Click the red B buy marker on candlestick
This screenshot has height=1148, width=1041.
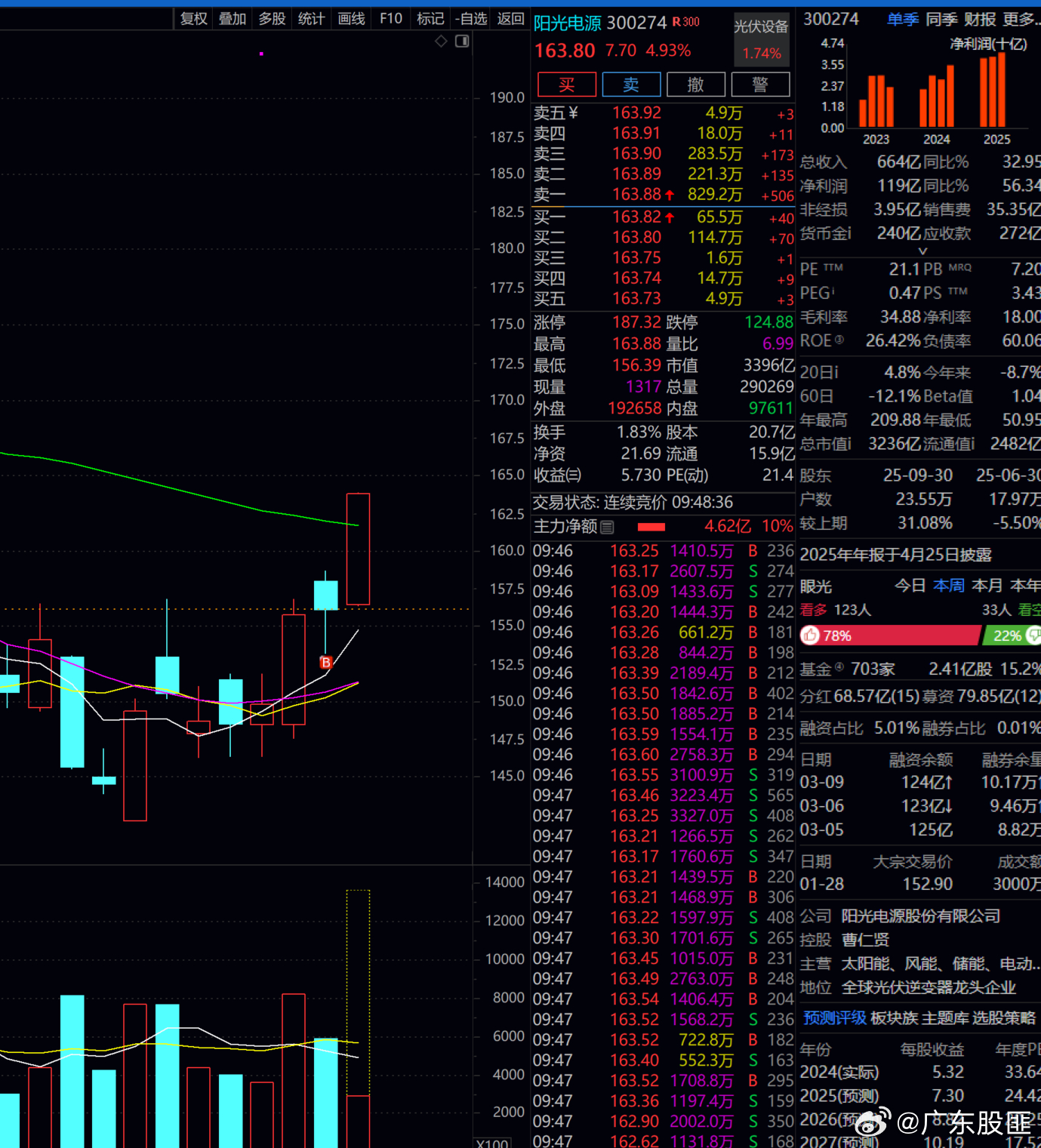(326, 662)
